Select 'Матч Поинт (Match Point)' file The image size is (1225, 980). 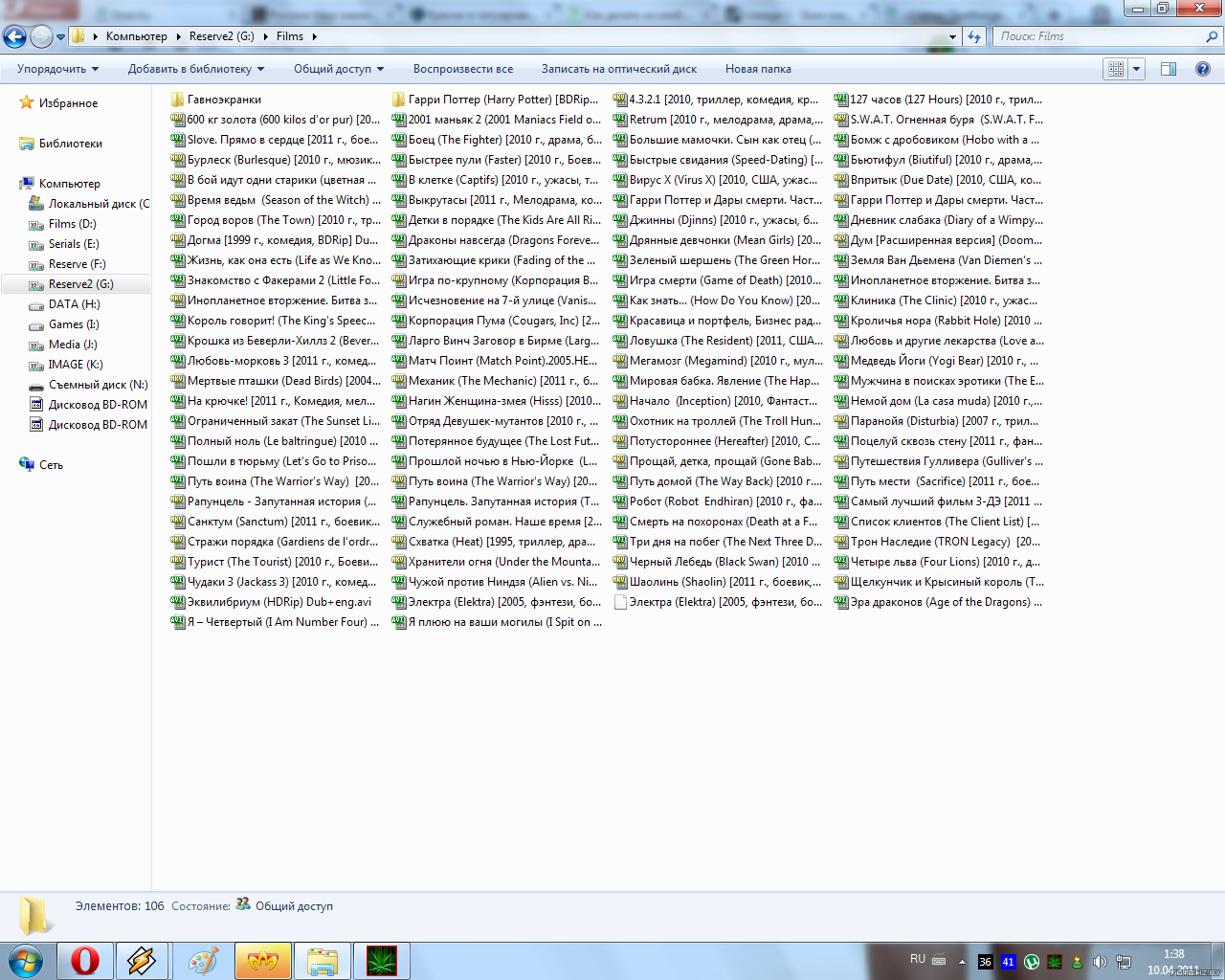tap(495, 361)
